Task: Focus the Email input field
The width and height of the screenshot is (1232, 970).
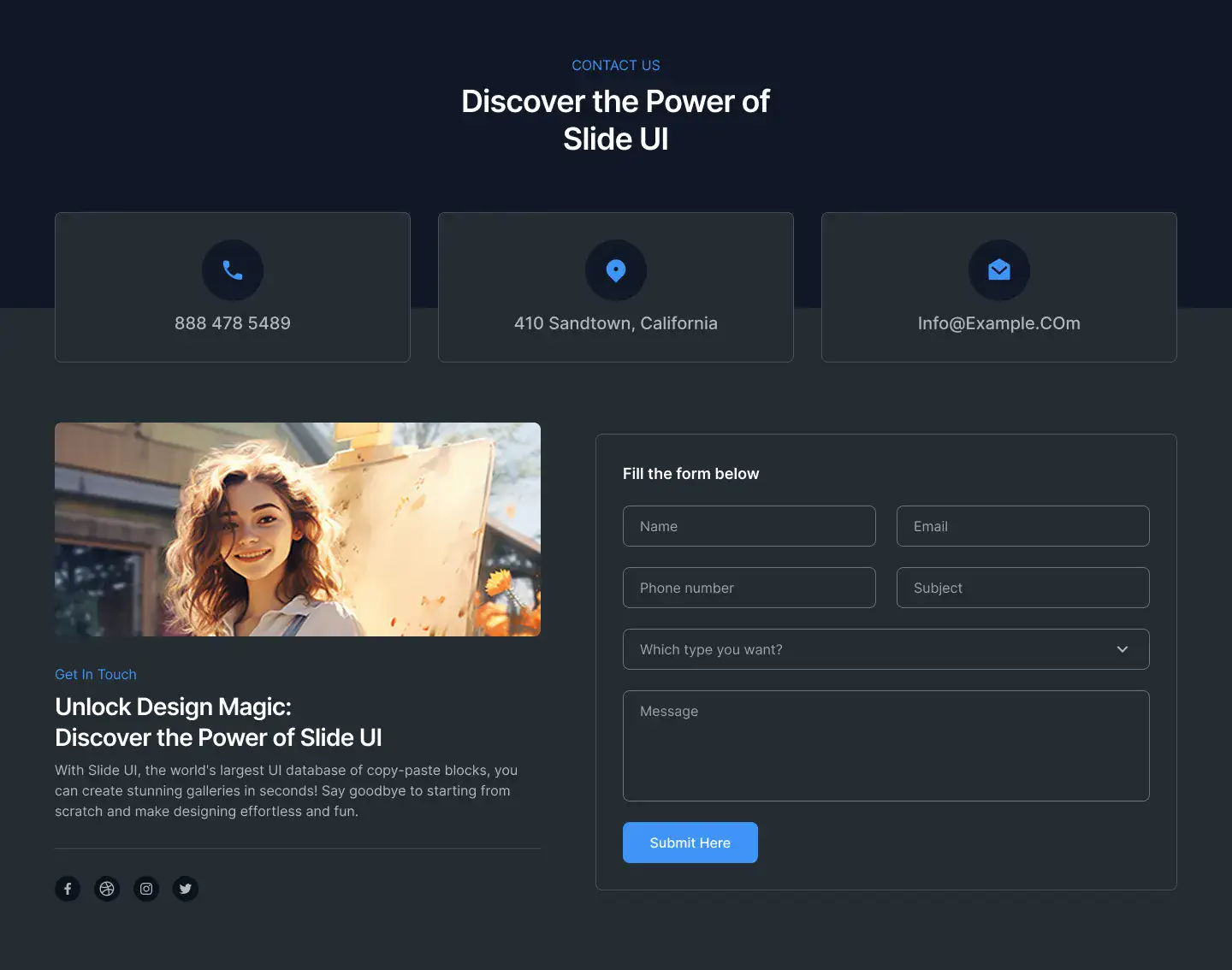Action: click(1023, 526)
